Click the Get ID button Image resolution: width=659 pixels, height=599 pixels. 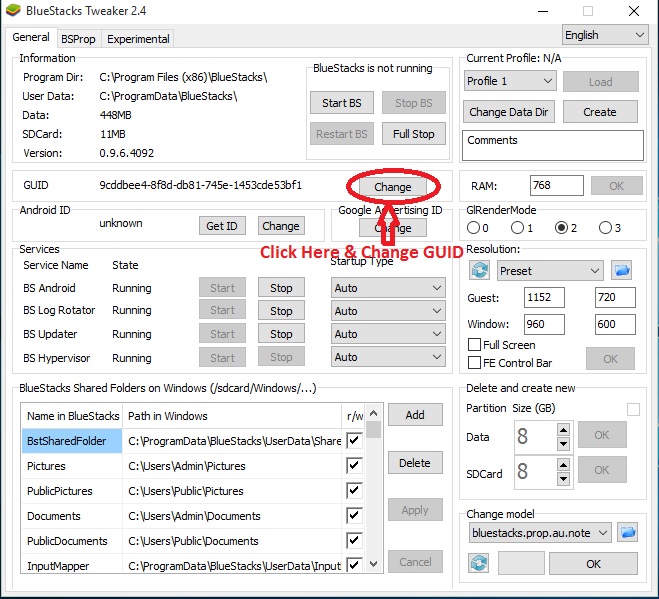coord(222,226)
